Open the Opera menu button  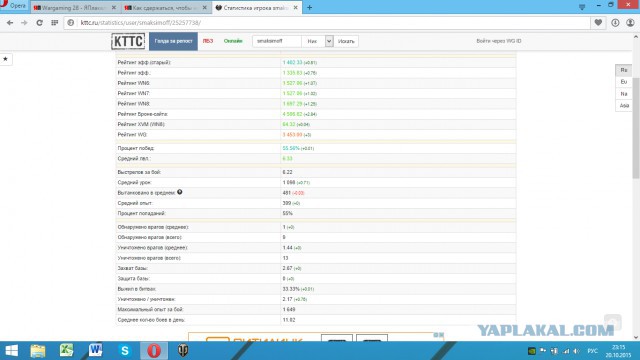[14, 6]
